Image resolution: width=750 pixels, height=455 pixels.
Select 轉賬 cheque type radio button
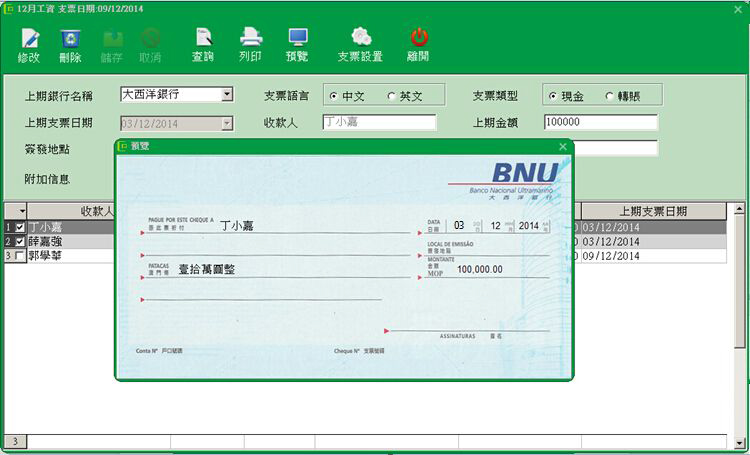[608, 97]
